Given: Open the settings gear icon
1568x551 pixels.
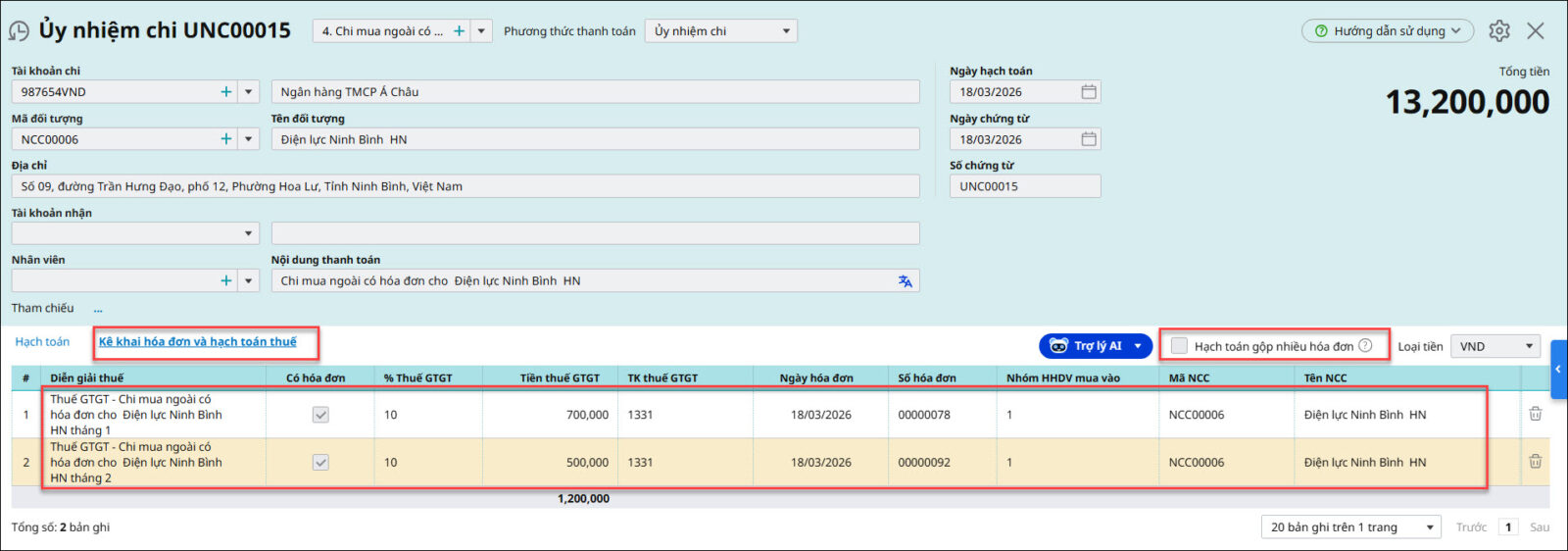Looking at the screenshot, I should pos(1498,31).
